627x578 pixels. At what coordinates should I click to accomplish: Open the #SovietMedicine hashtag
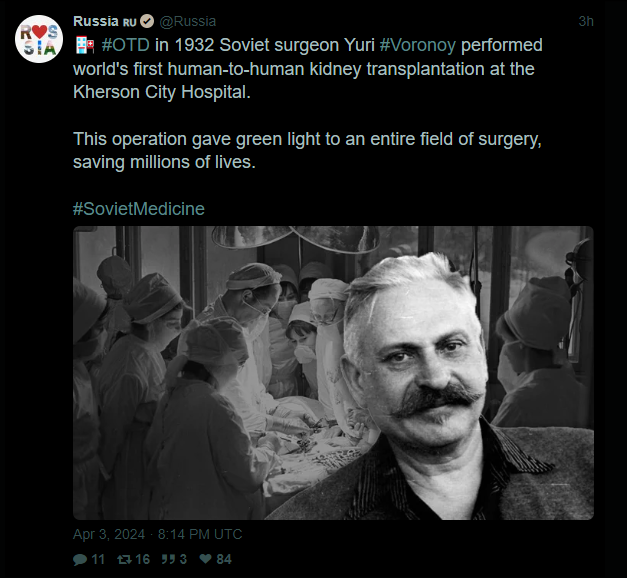pos(139,209)
